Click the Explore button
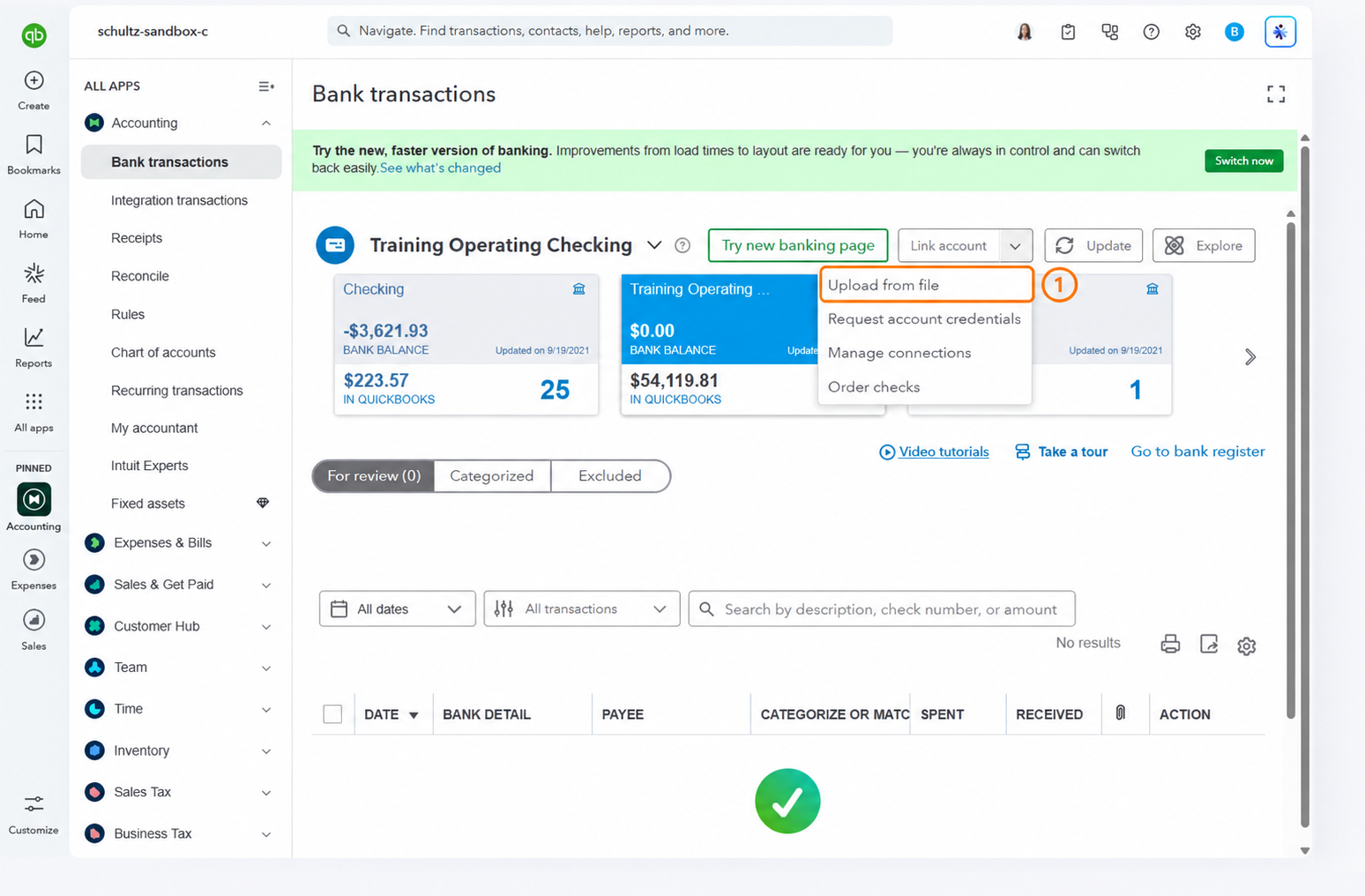The height and width of the screenshot is (896, 1365). pyautogui.click(x=1204, y=245)
